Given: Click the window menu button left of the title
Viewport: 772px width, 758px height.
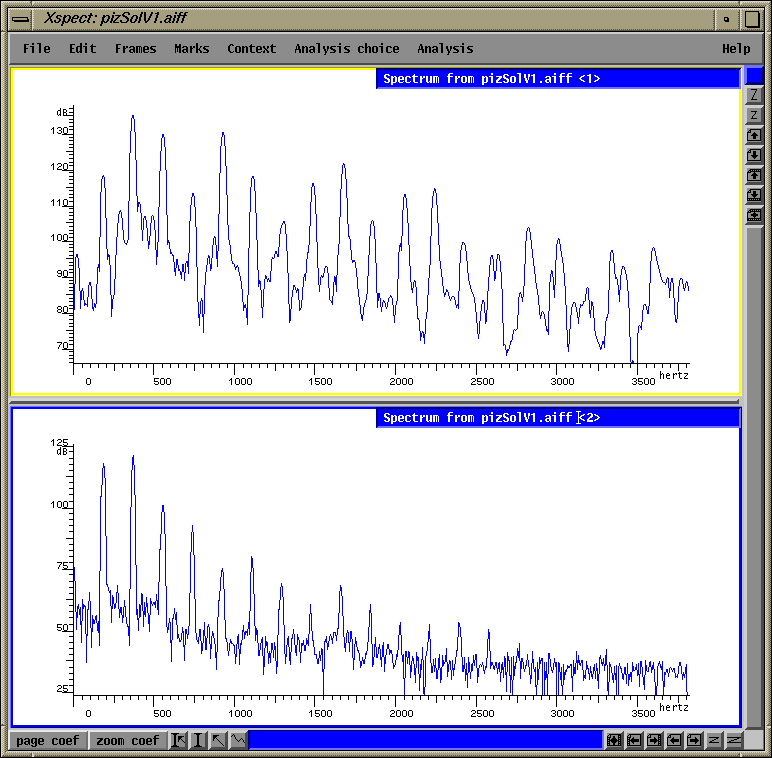Looking at the screenshot, I should click(x=21, y=19).
